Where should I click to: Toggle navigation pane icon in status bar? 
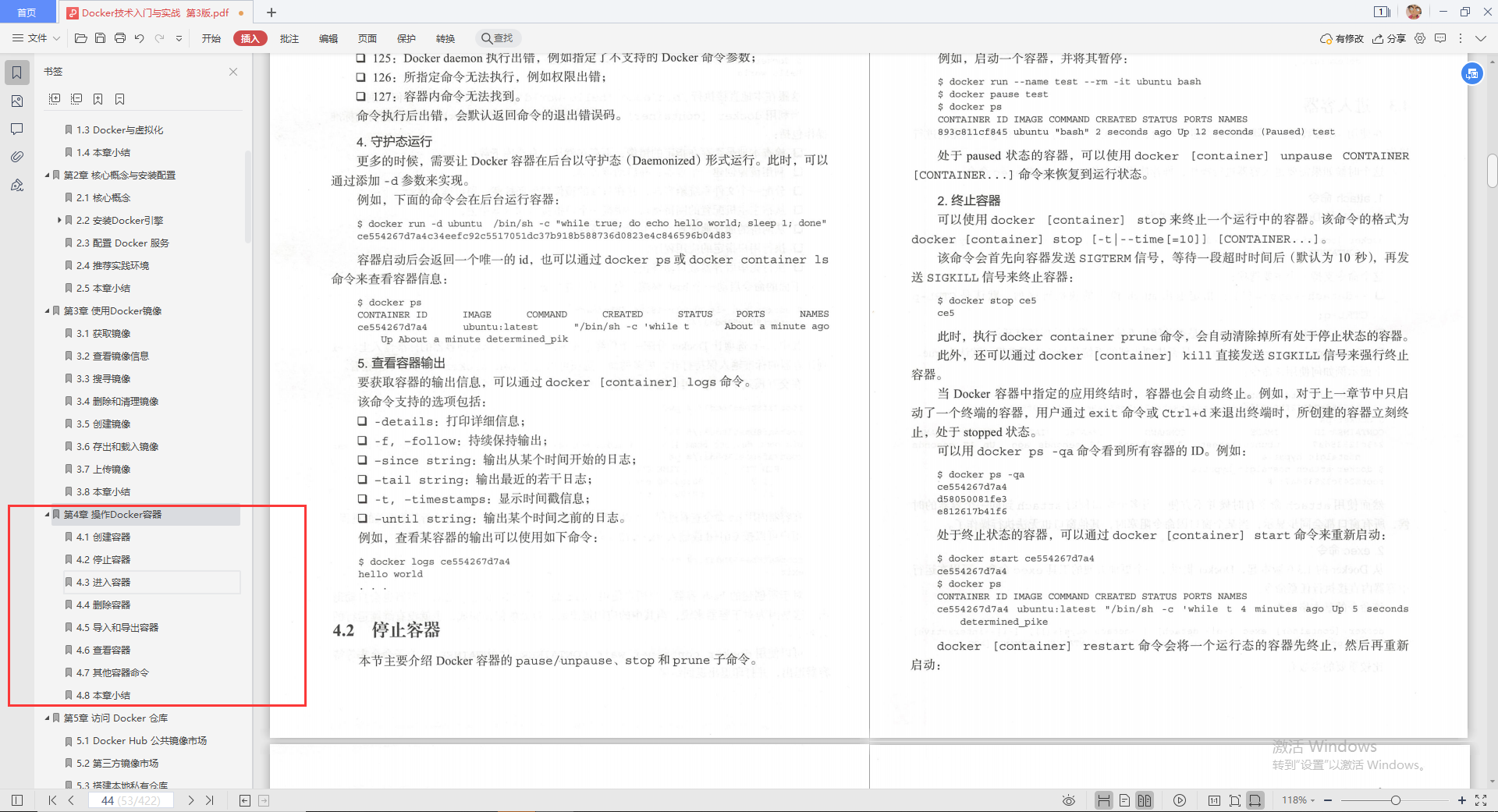pyautogui.click(x=17, y=800)
